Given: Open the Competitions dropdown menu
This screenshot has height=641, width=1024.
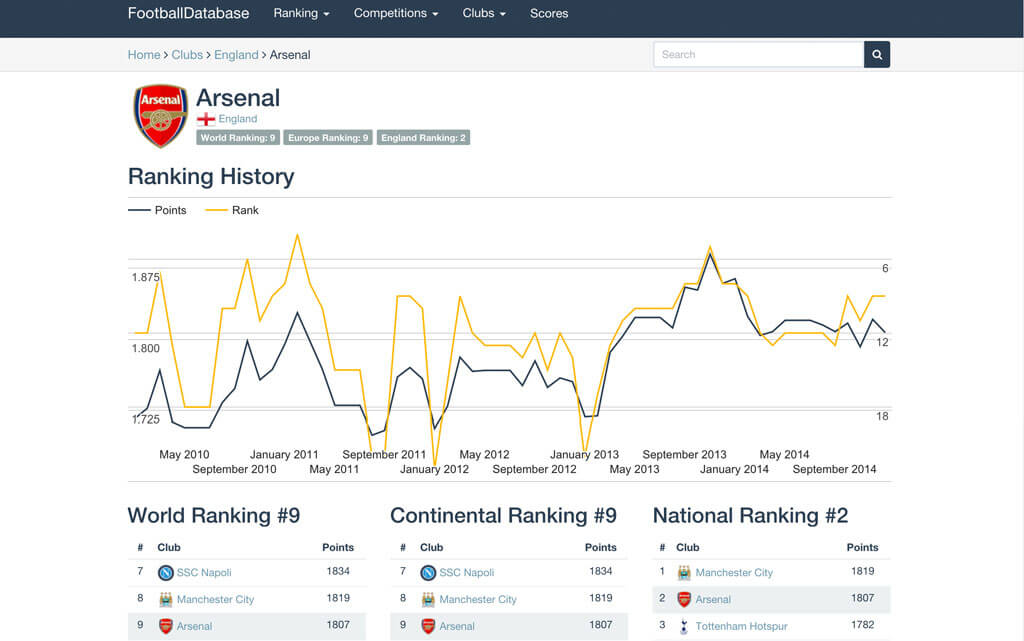Looking at the screenshot, I should click(396, 13).
